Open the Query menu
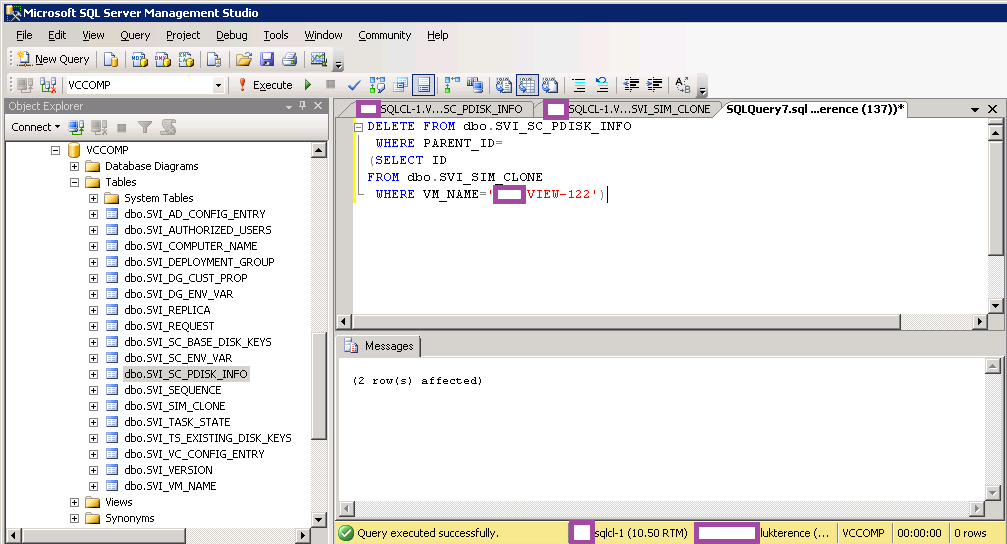The width and height of the screenshot is (1007, 544). click(x=135, y=35)
